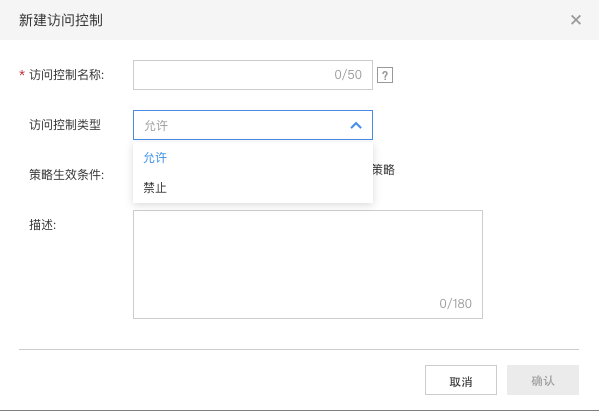Click the 0/50 character counter
599x411 pixels.
coord(348,75)
